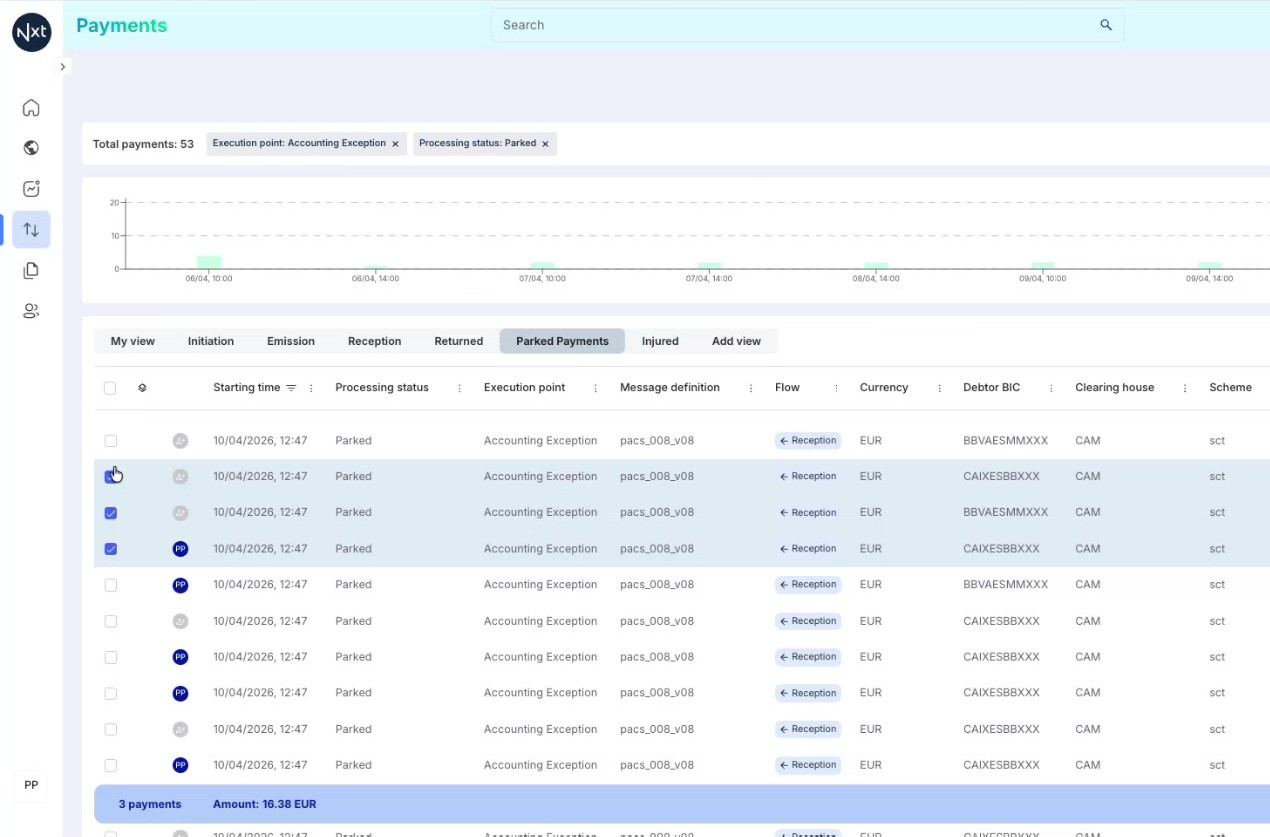Click the chart bar at 07/04, 10:00
Viewport: 1270px width, 837px height.
(x=542, y=265)
